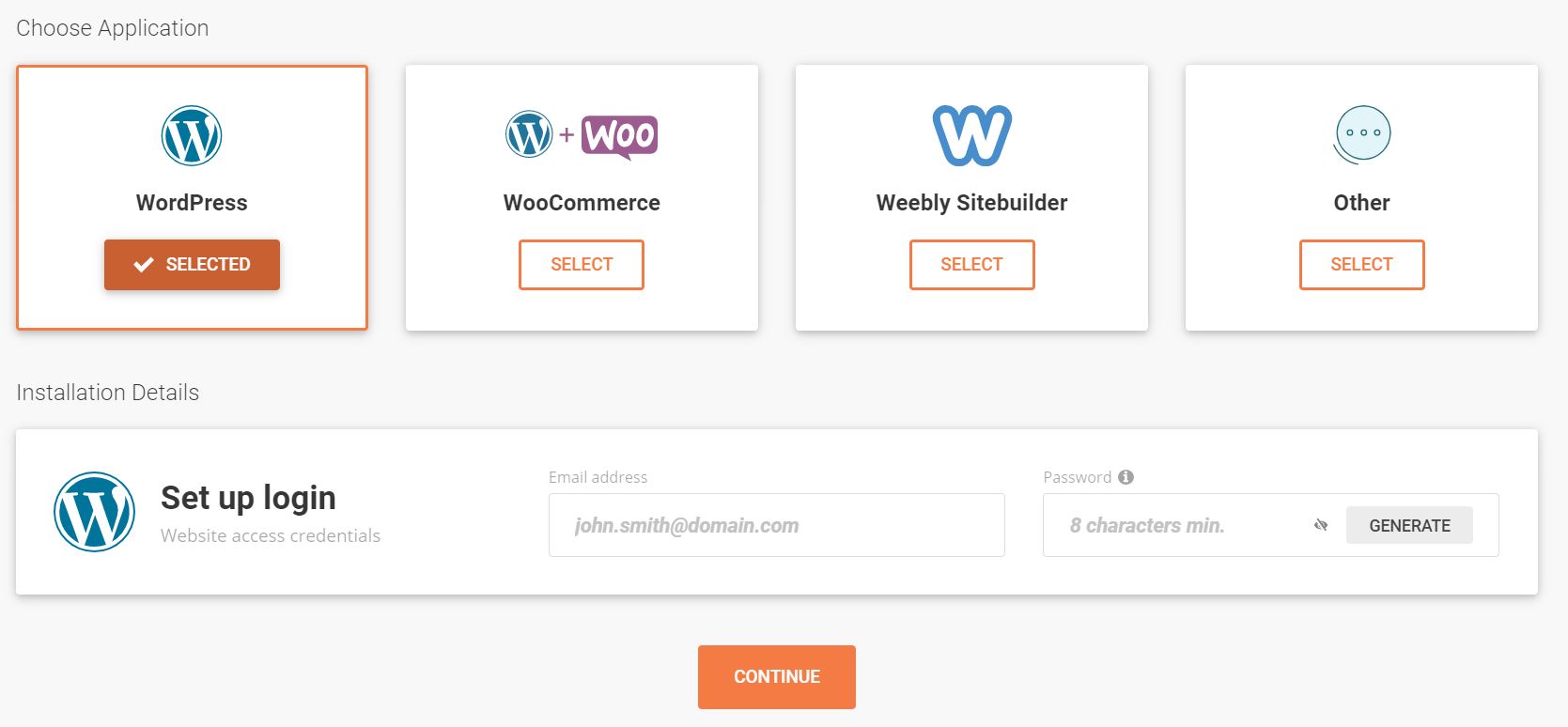The width and height of the screenshot is (1568, 727).
Task: Click the Other speech bubble icon
Action: coord(1362,135)
